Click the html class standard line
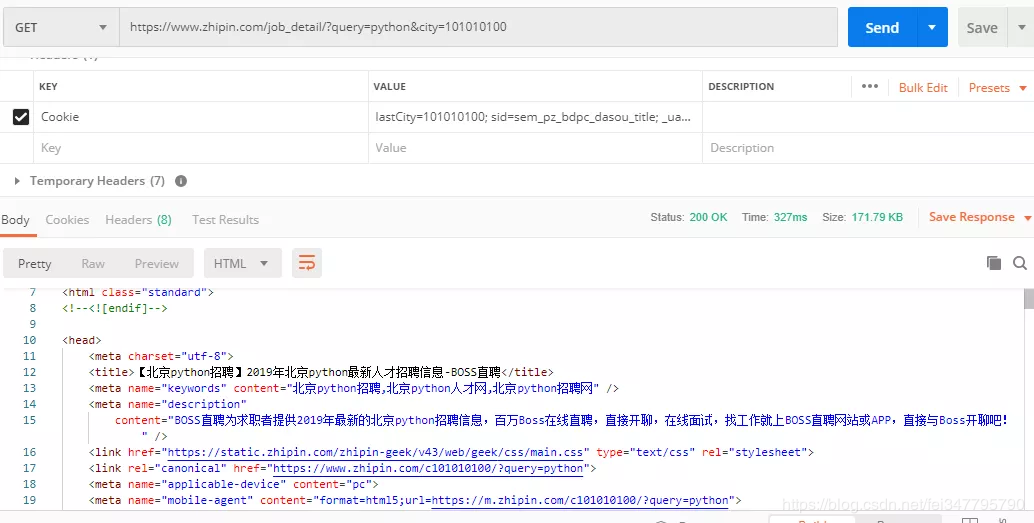Viewport: 1034px width, 523px height. tap(138, 292)
